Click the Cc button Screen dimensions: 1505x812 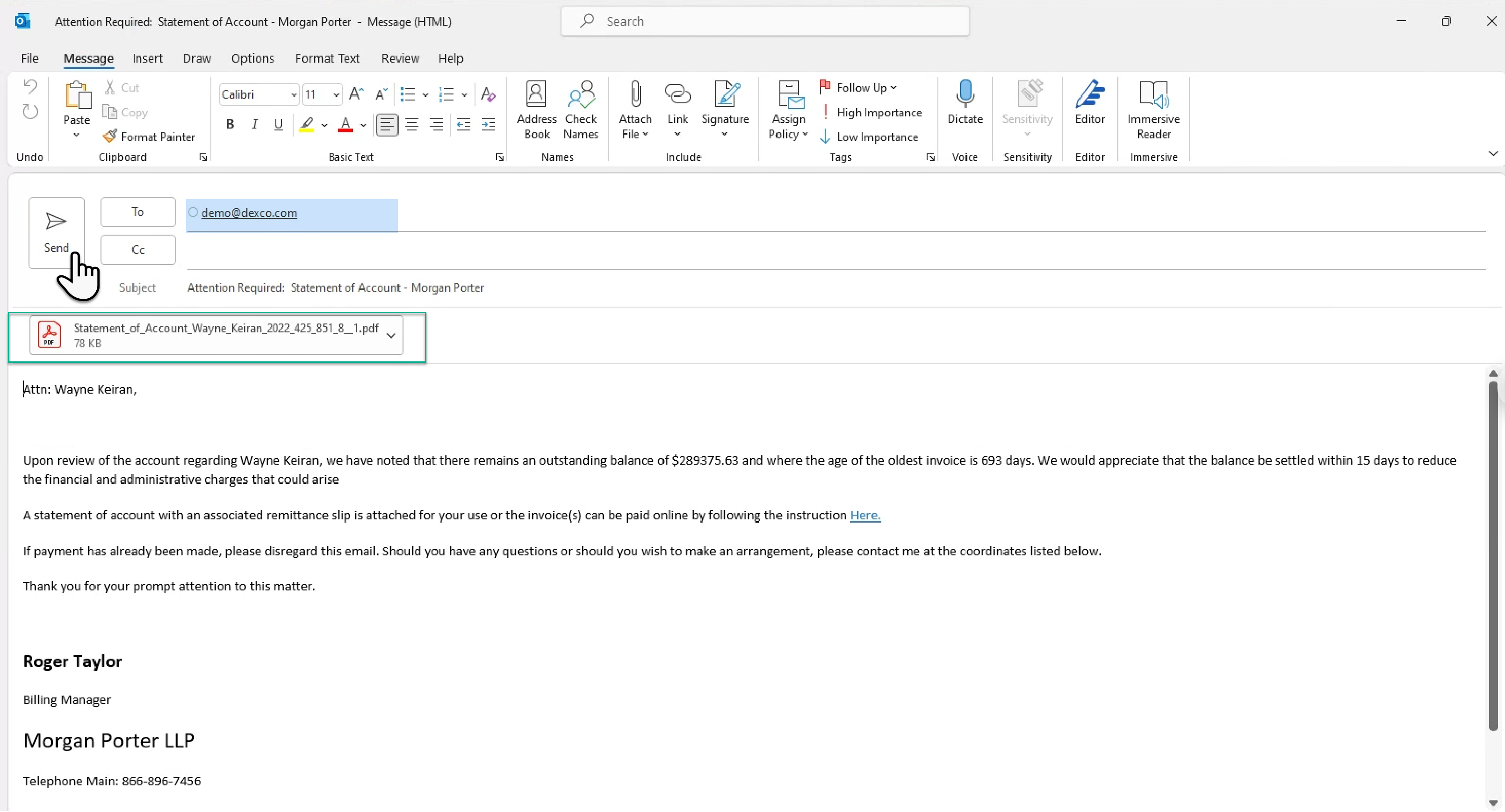tap(138, 250)
